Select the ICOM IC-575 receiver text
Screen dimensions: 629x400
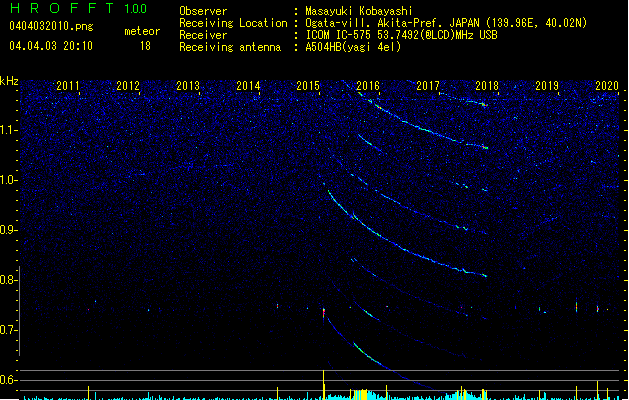click(402, 35)
